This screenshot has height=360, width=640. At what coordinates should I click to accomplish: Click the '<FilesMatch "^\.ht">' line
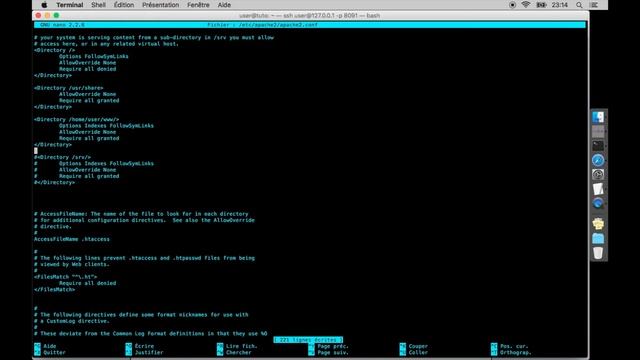[x=66, y=277]
